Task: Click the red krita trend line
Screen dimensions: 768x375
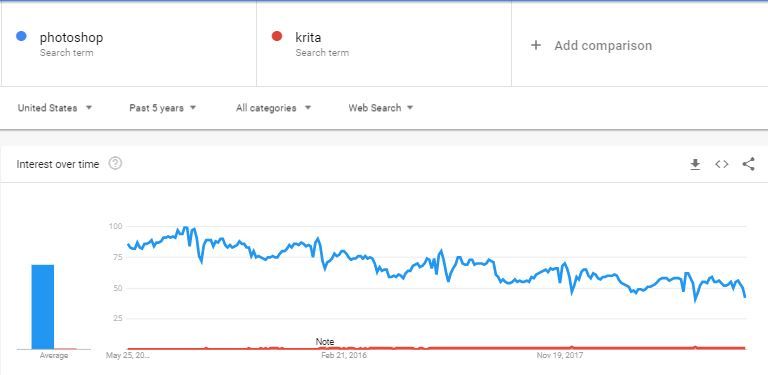Action: (436, 348)
